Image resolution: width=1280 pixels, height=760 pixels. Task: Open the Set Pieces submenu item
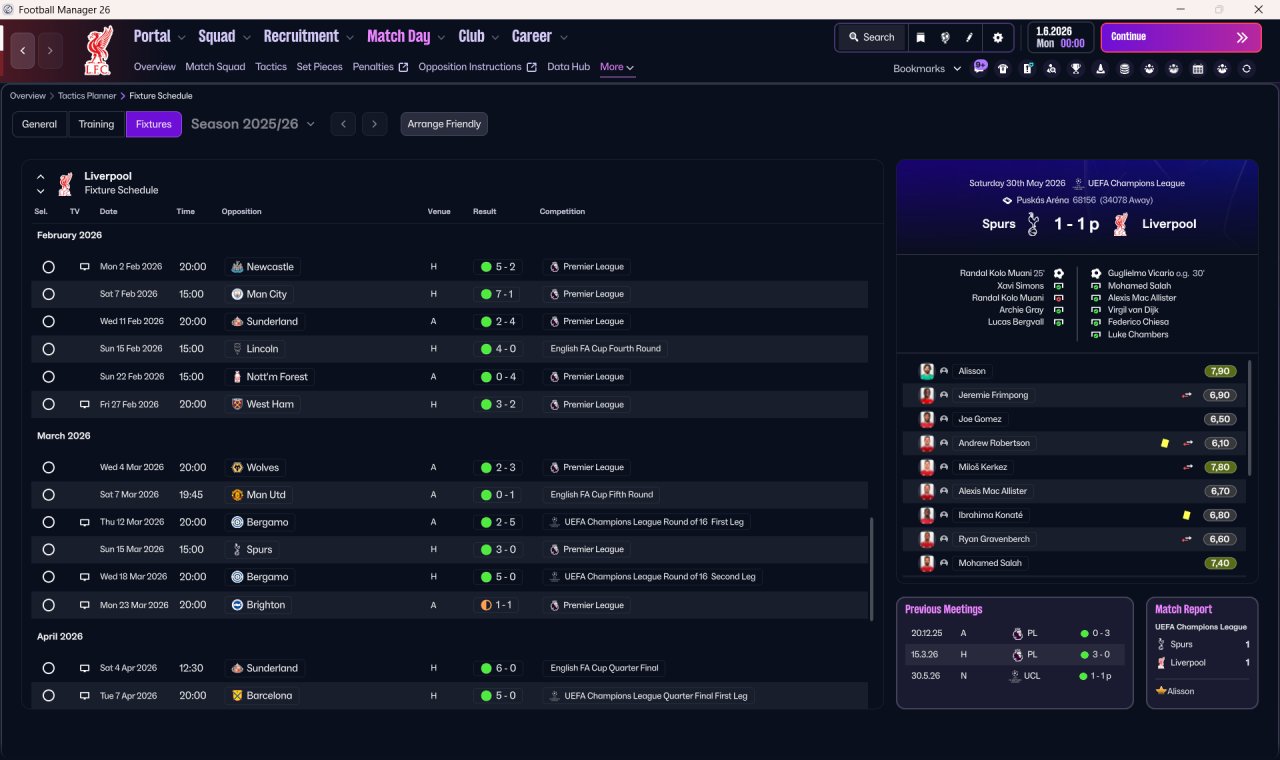click(319, 67)
